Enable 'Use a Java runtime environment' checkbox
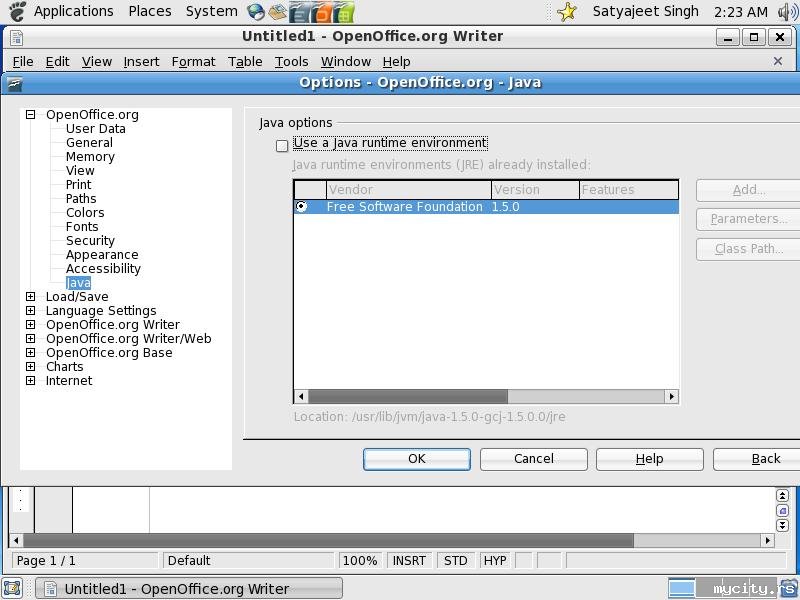800x600 pixels. [282, 146]
